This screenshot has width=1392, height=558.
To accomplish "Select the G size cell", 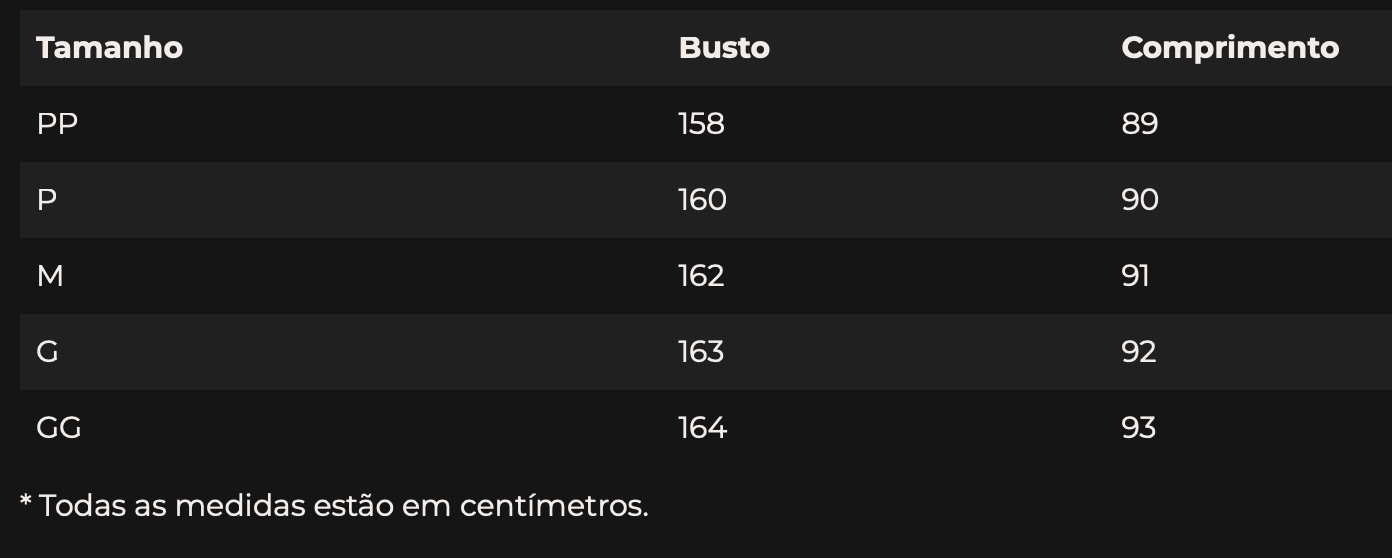I will click(x=47, y=352).
